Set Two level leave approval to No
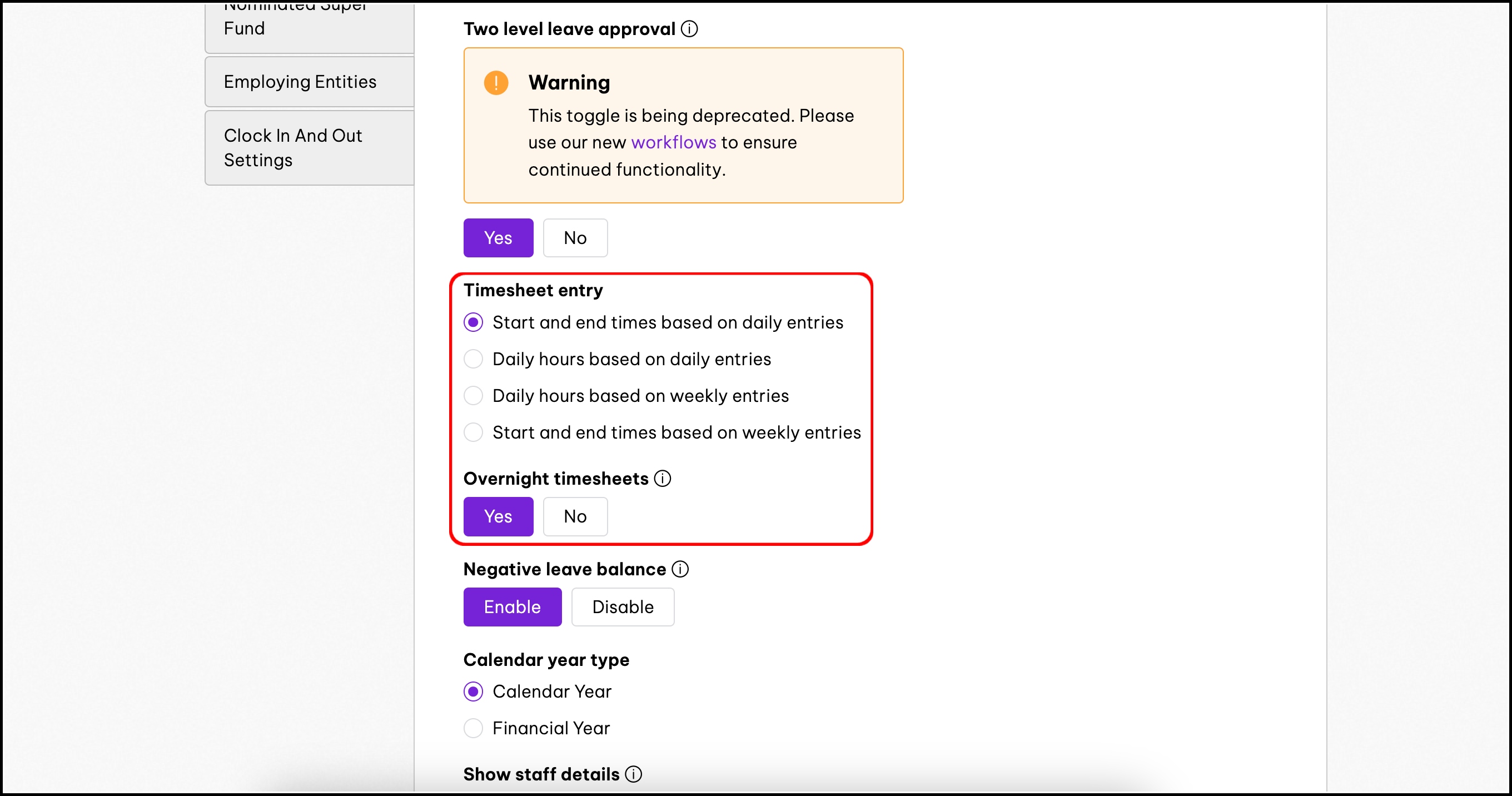Screen dimensions: 1512x796 point(575,238)
